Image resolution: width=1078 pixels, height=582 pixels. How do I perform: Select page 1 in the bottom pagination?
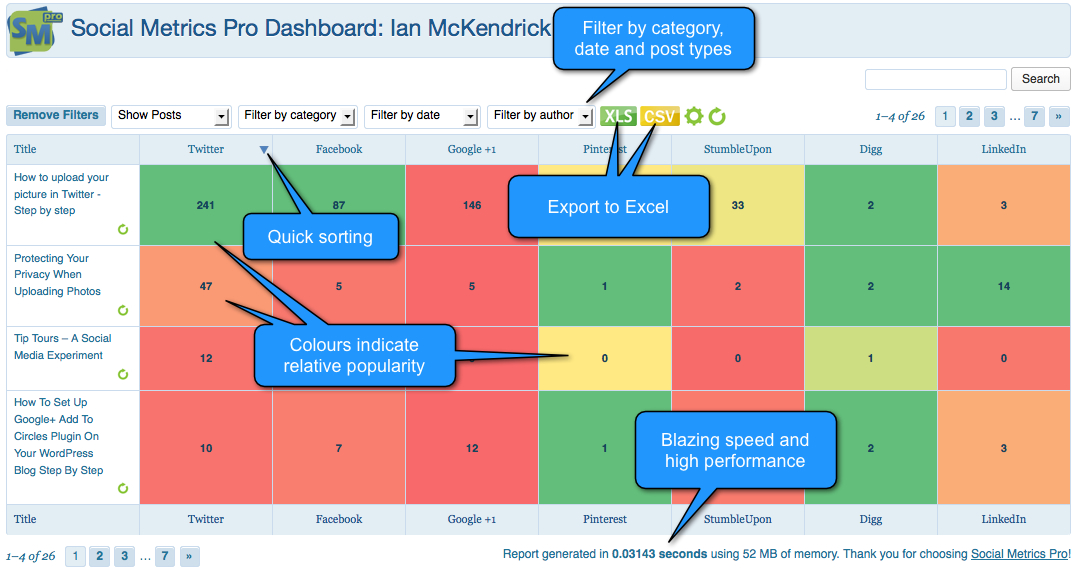pyautogui.click(x=76, y=556)
